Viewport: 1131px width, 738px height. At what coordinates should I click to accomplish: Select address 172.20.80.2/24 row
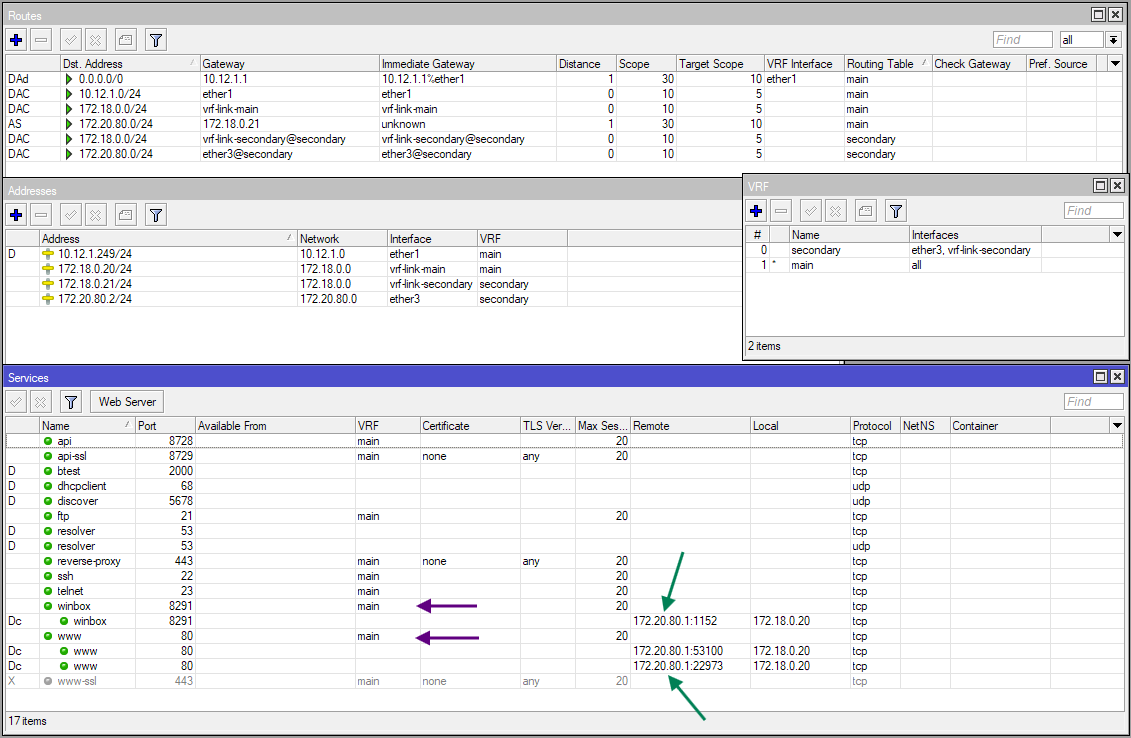pyautogui.click(x=374, y=299)
